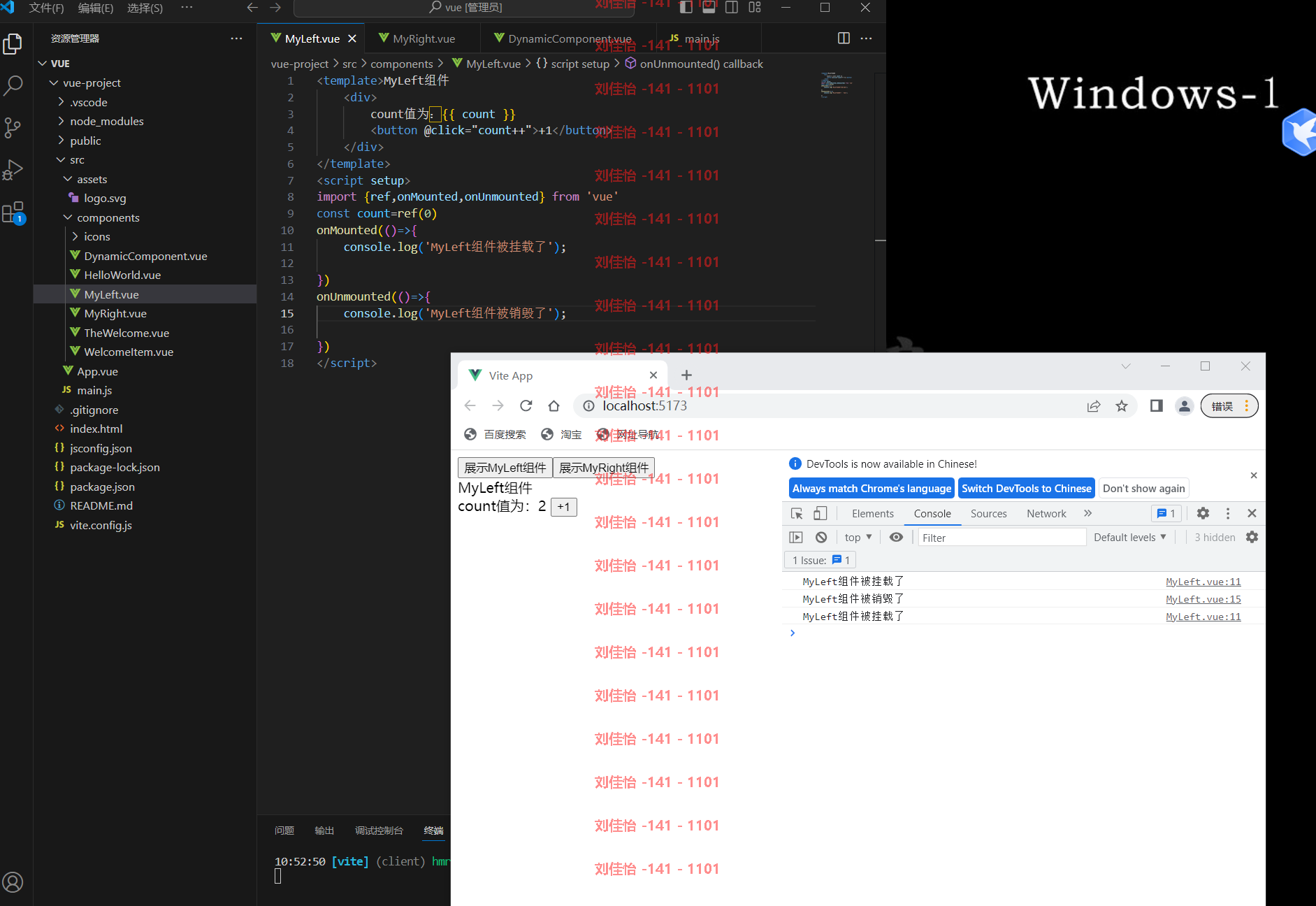Share this page icon in Chrome address bar

click(1094, 406)
